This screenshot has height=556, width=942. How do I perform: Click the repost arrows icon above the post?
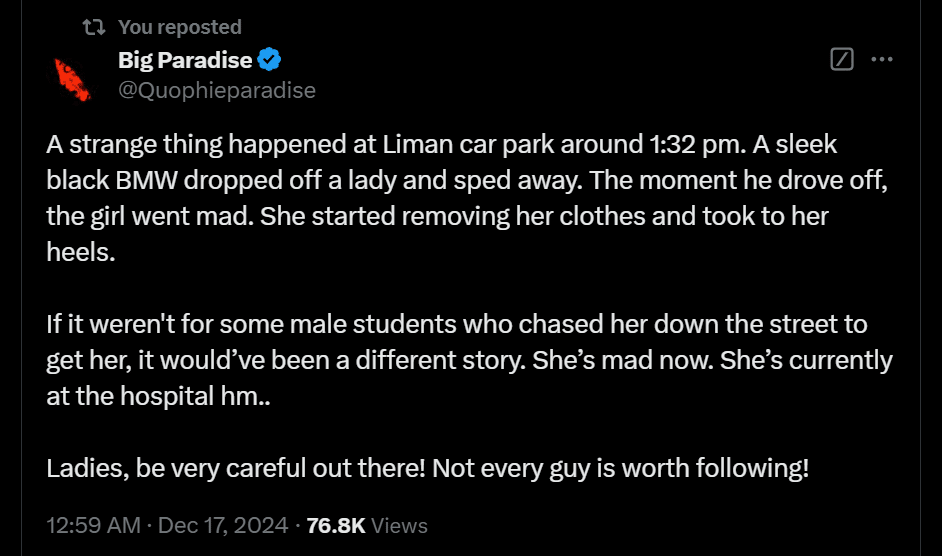click(x=94, y=27)
